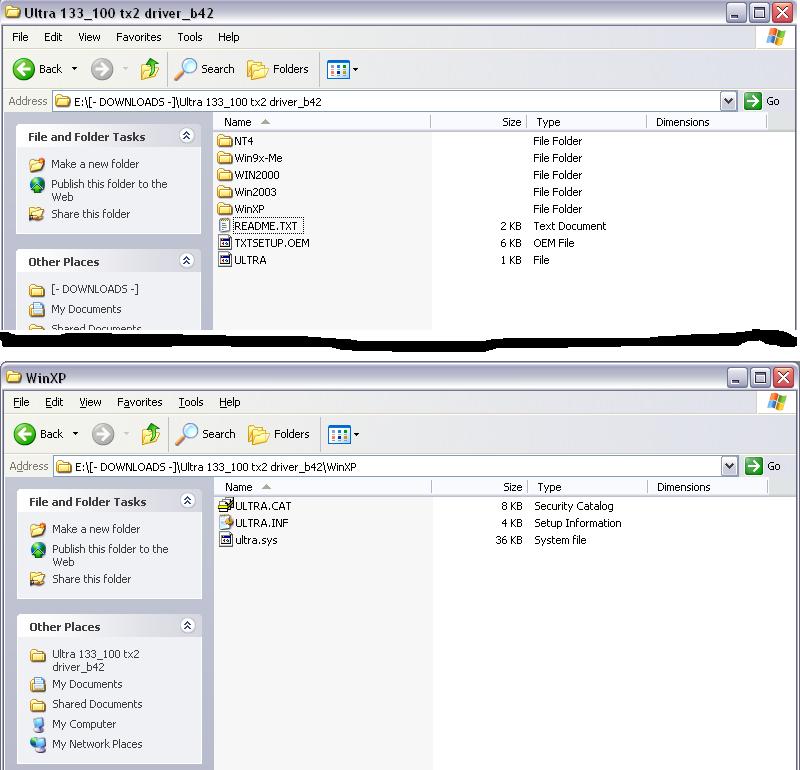Expand address bar dropdown in top window
Image resolution: width=800 pixels, height=770 pixels.
(x=729, y=102)
